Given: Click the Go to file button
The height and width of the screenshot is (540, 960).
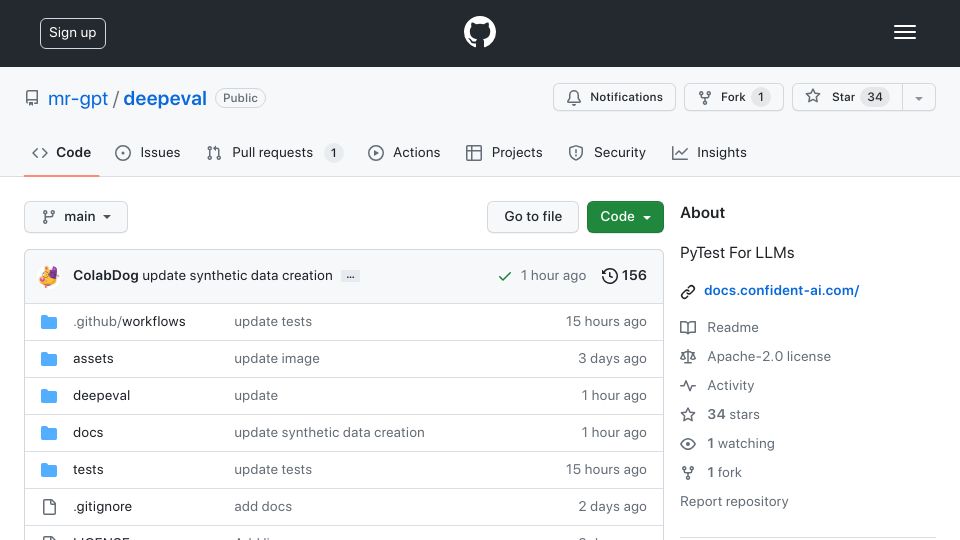Looking at the screenshot, I should [533, 217].
